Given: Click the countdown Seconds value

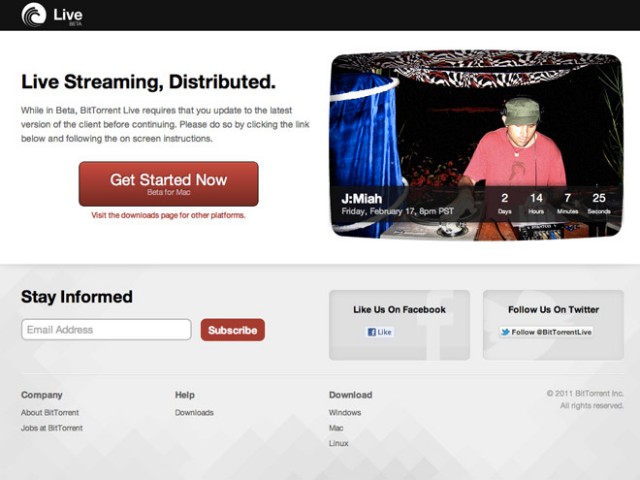Looking at the screenshot, I should pyautogui.click(x=599, y=198).
